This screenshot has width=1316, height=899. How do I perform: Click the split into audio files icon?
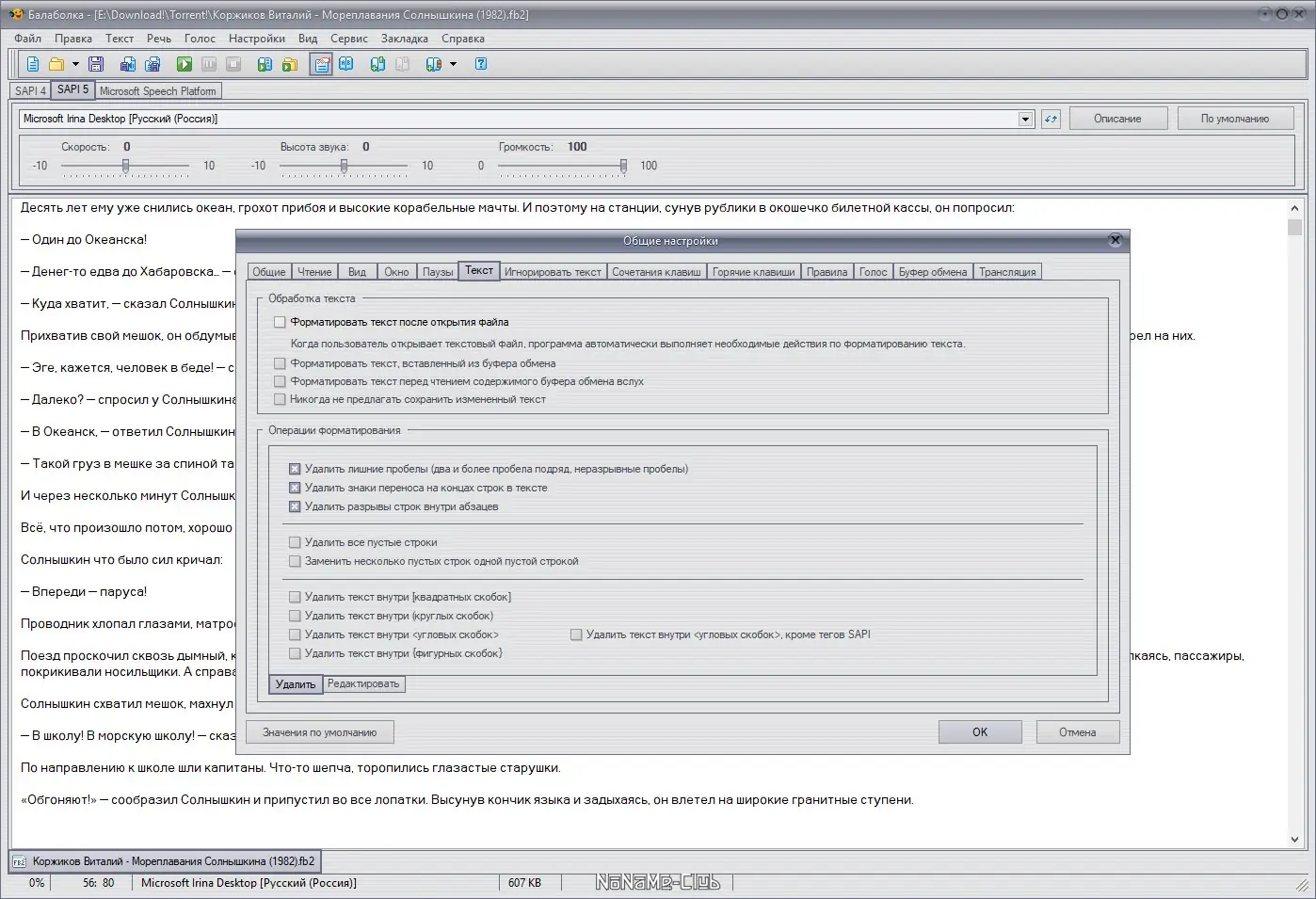pos(152,64)
